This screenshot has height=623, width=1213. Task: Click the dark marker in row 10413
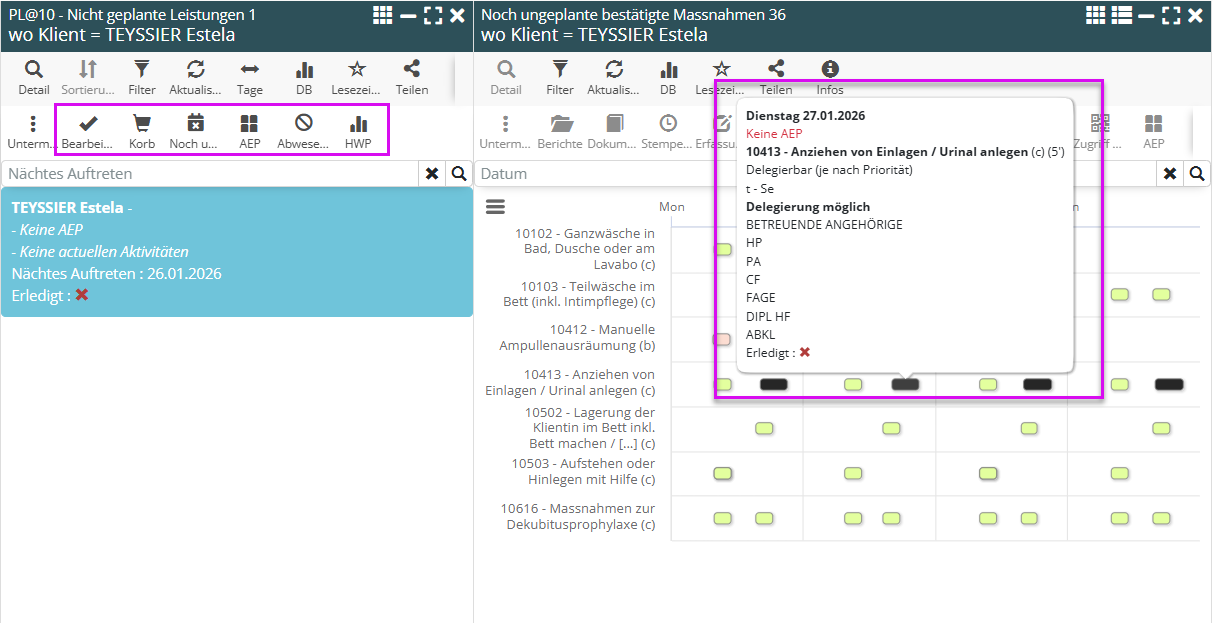click(x=773, y=385)
